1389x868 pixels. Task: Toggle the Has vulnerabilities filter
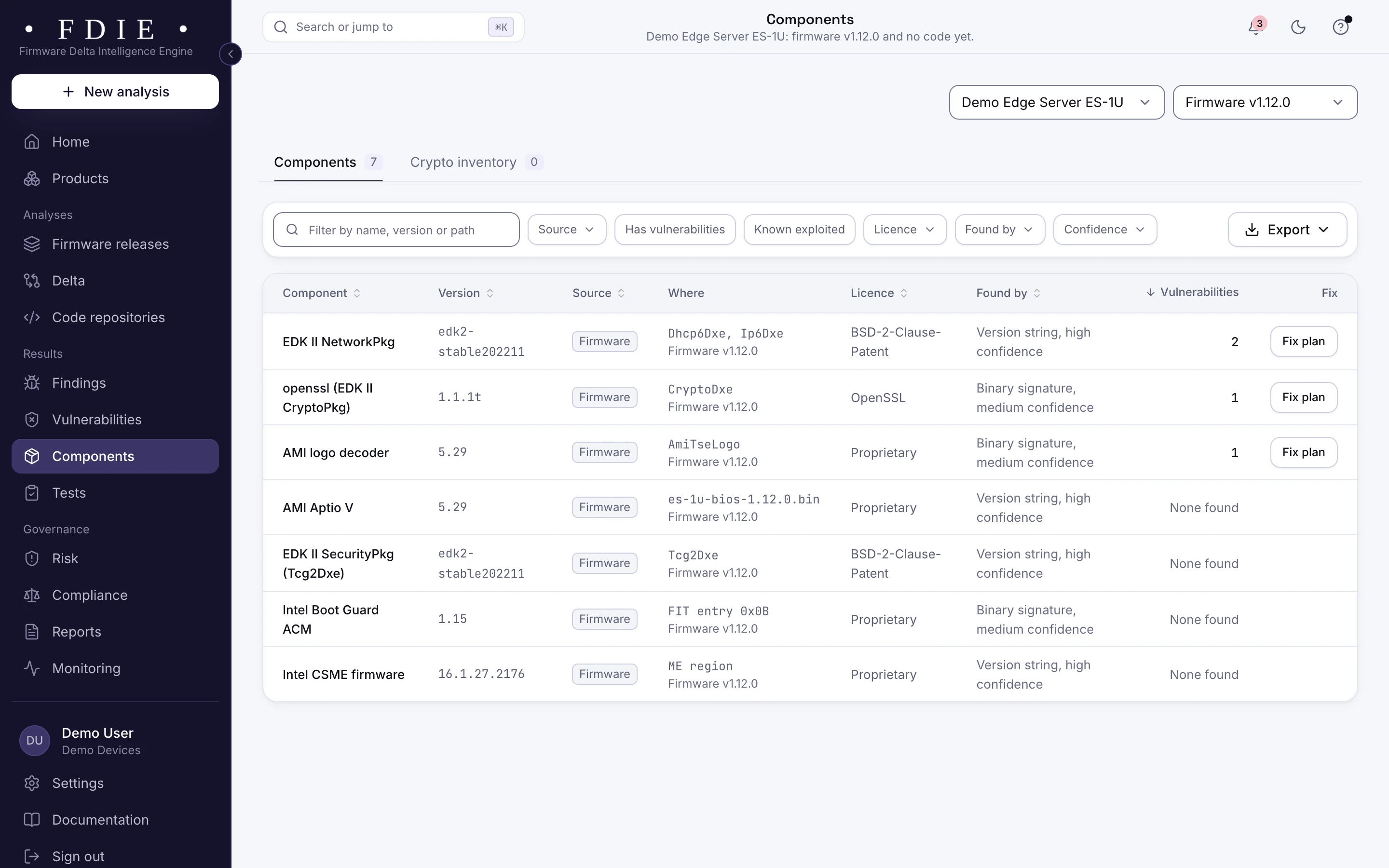click(x=674, y=230)
